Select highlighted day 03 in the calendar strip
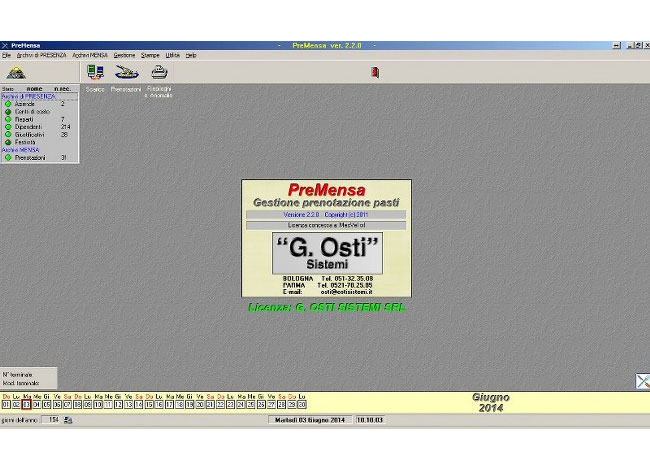The image size is (650, 470). tap(27, 405)
